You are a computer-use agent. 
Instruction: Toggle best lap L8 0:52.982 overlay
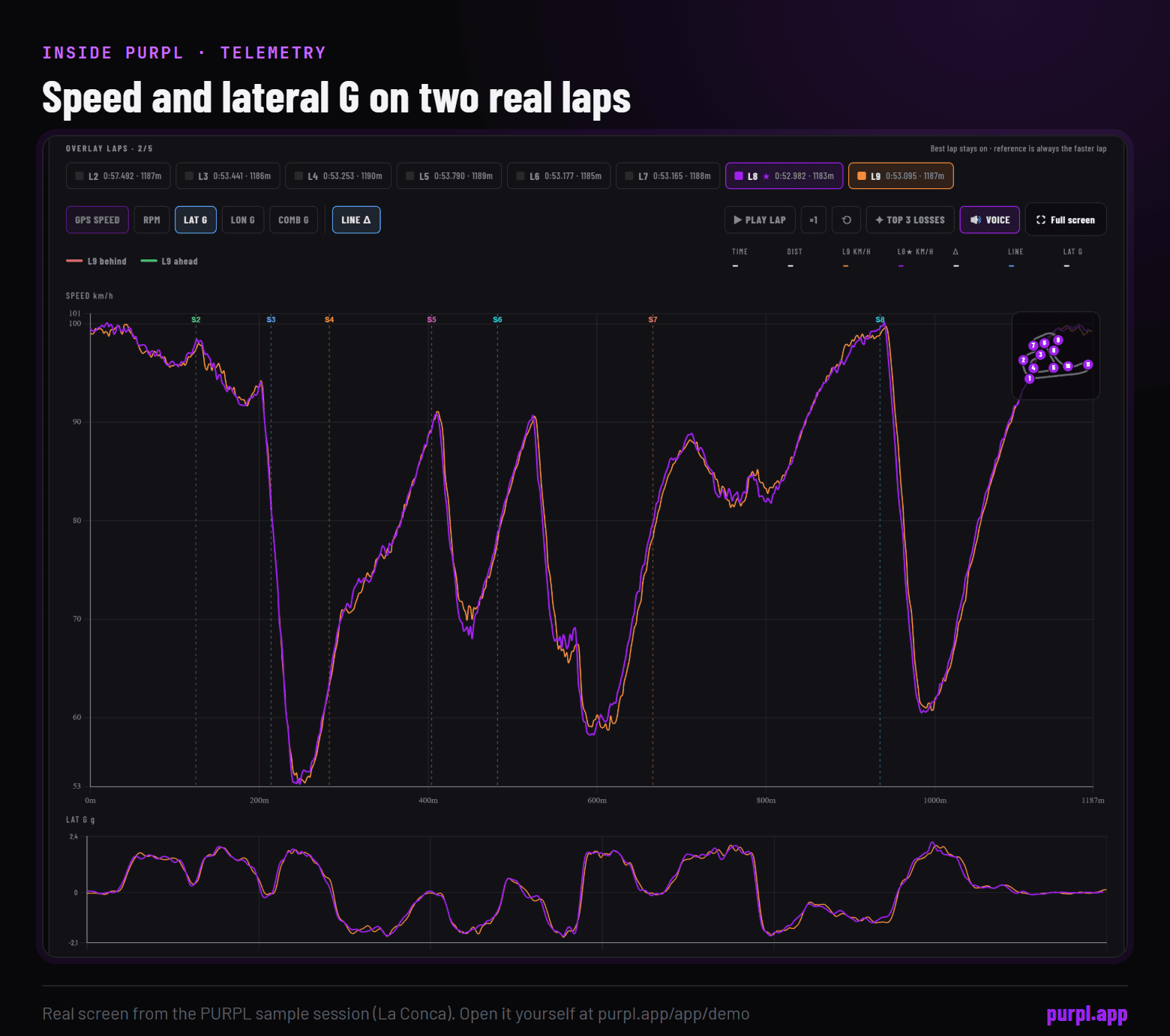tap(784, 176)
